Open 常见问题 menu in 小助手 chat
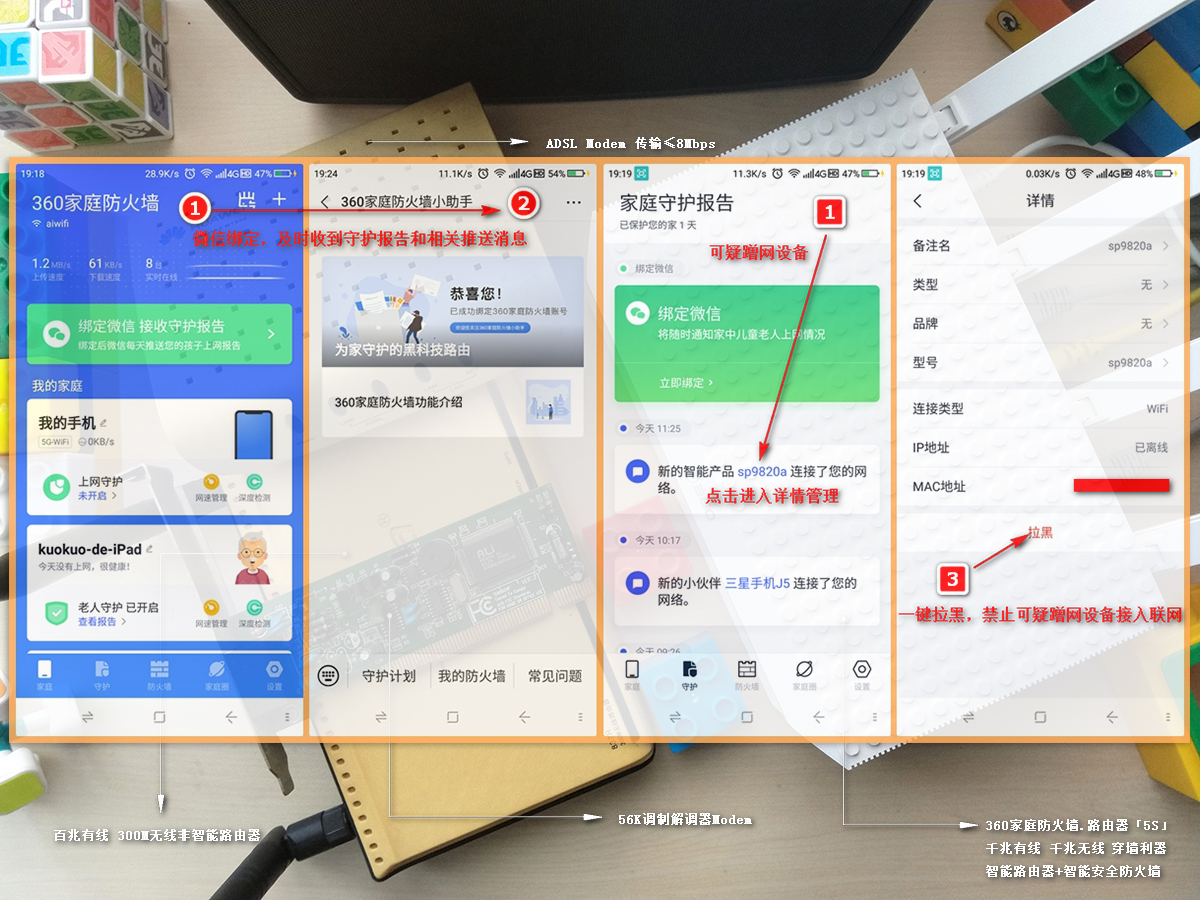The image size is (1200, 900). (x=555, y=677)
